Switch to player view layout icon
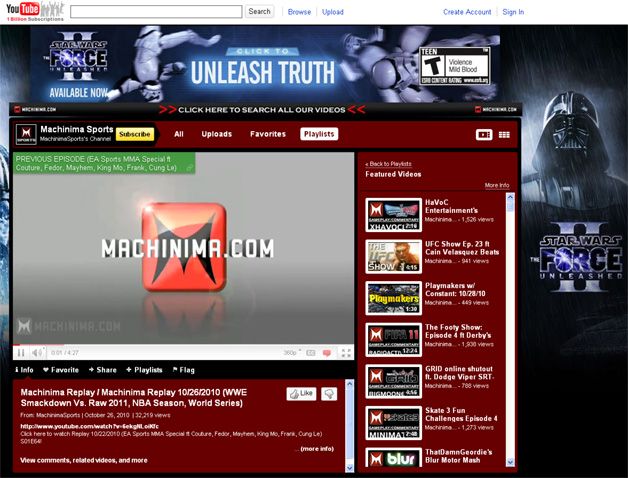The height and width of the screenshot is (478, 628). 483,134
